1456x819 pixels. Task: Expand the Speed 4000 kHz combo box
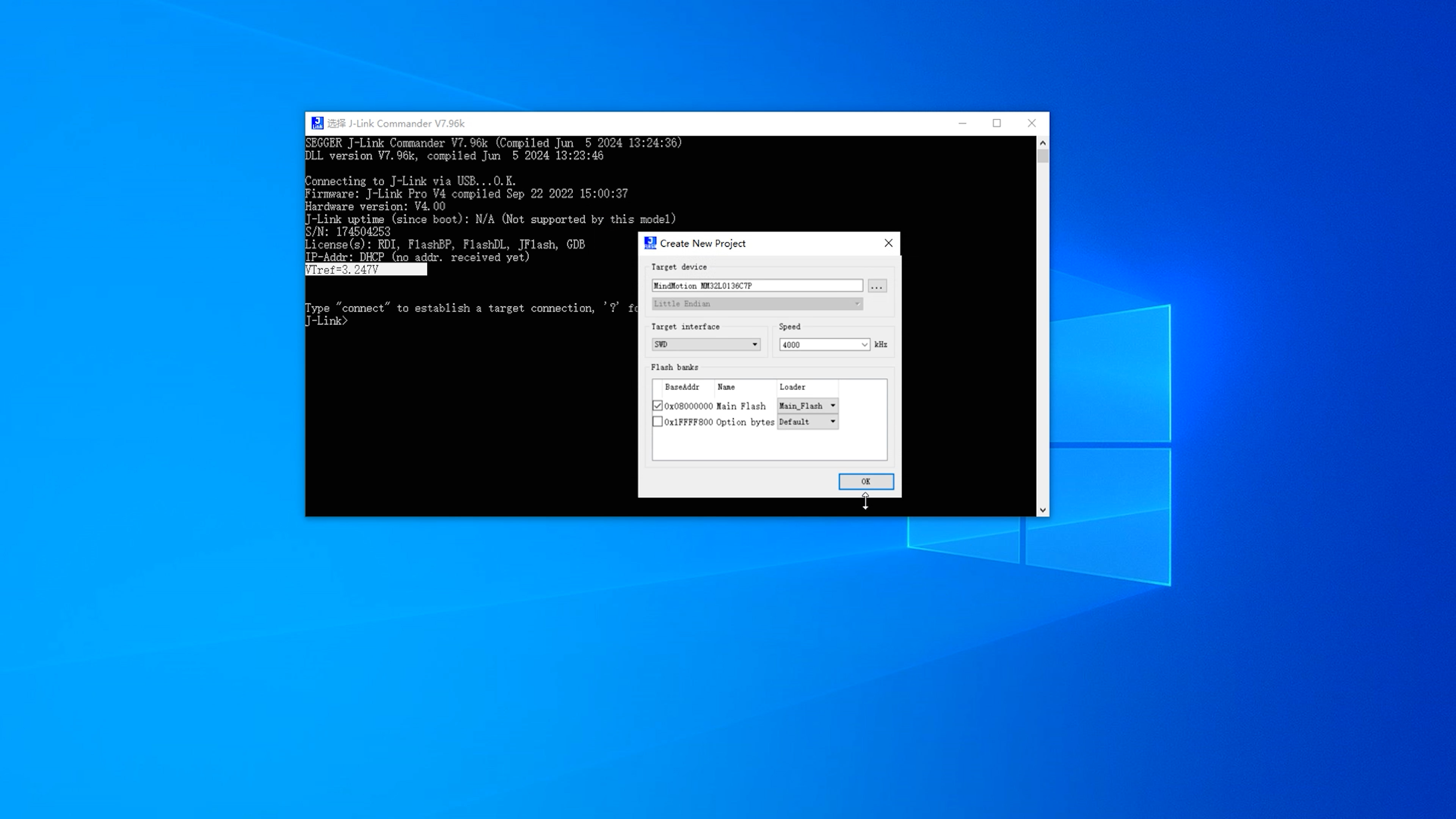coord(864,345)
